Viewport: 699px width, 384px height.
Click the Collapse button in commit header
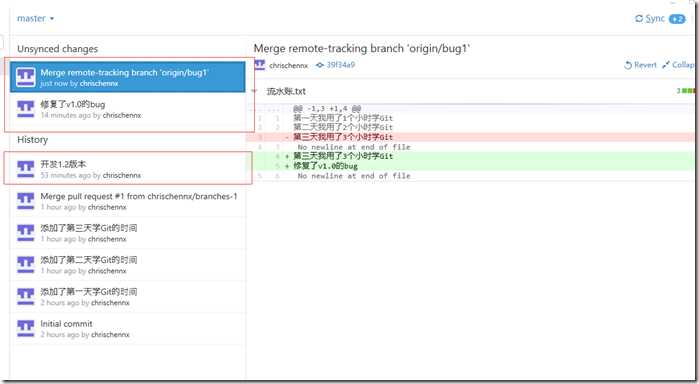678,65
